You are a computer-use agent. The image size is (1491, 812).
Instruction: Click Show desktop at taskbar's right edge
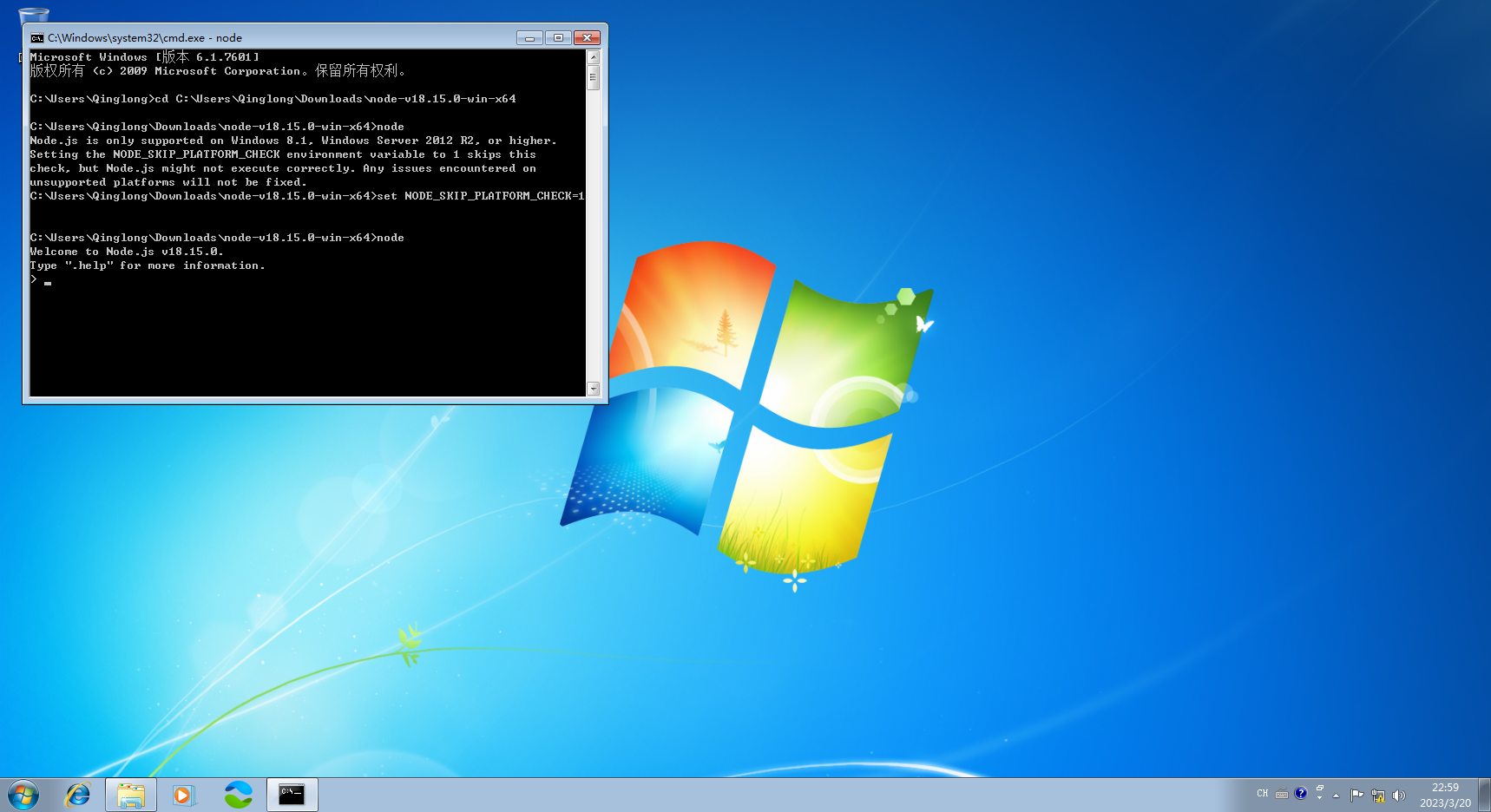point(1486,794)
